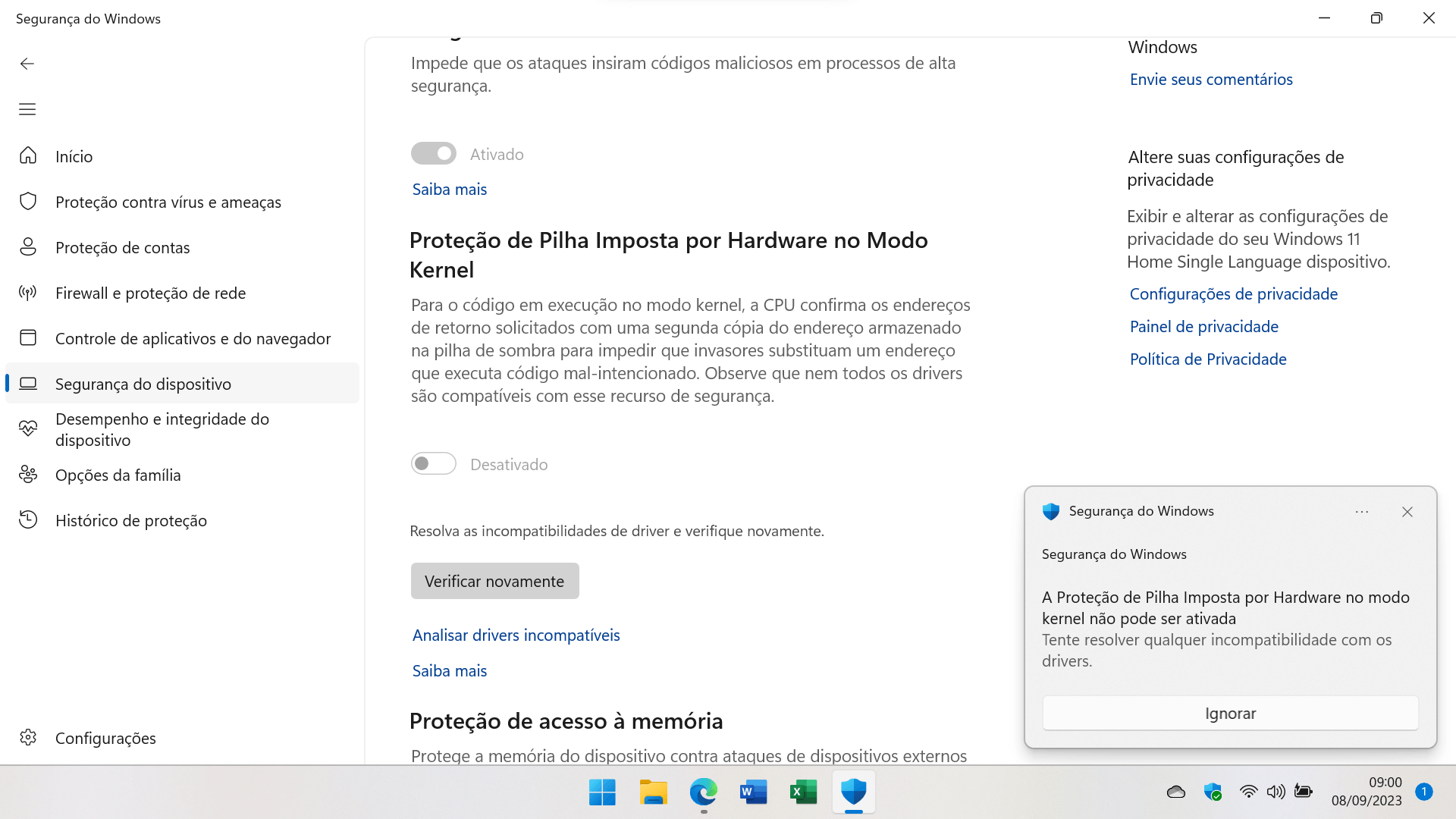Open the hamburger navigation menu
The width and height of the screenshot is (1456, 819).
click(x=27, y=109)
